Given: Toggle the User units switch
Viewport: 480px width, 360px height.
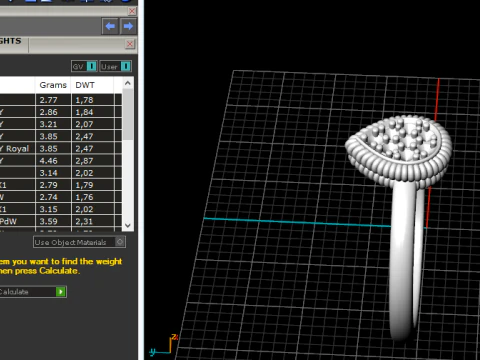Looking at the screenshot, I should pyautogui.click(x=115, y=66).
